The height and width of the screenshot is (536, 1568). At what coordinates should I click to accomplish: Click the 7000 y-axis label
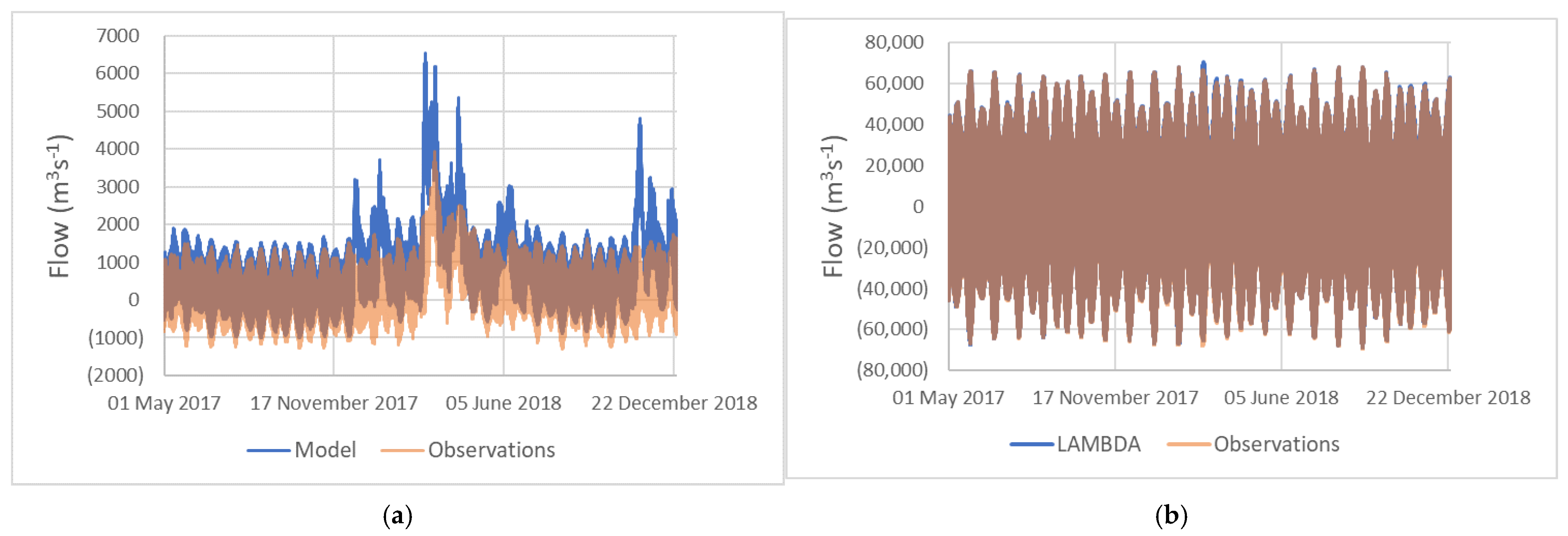pyautogui.click(x=117, y=36)
